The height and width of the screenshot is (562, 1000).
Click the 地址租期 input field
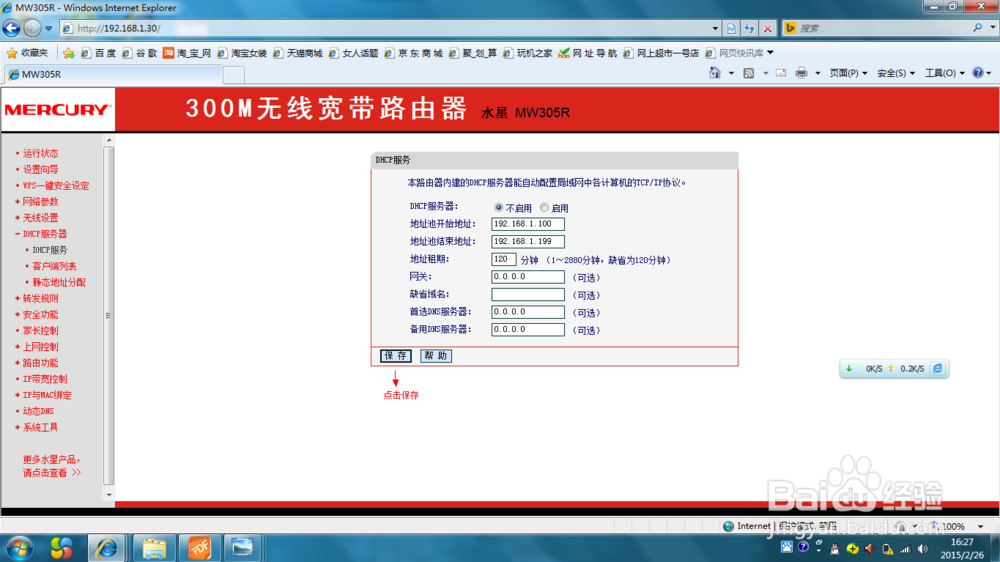503,259
